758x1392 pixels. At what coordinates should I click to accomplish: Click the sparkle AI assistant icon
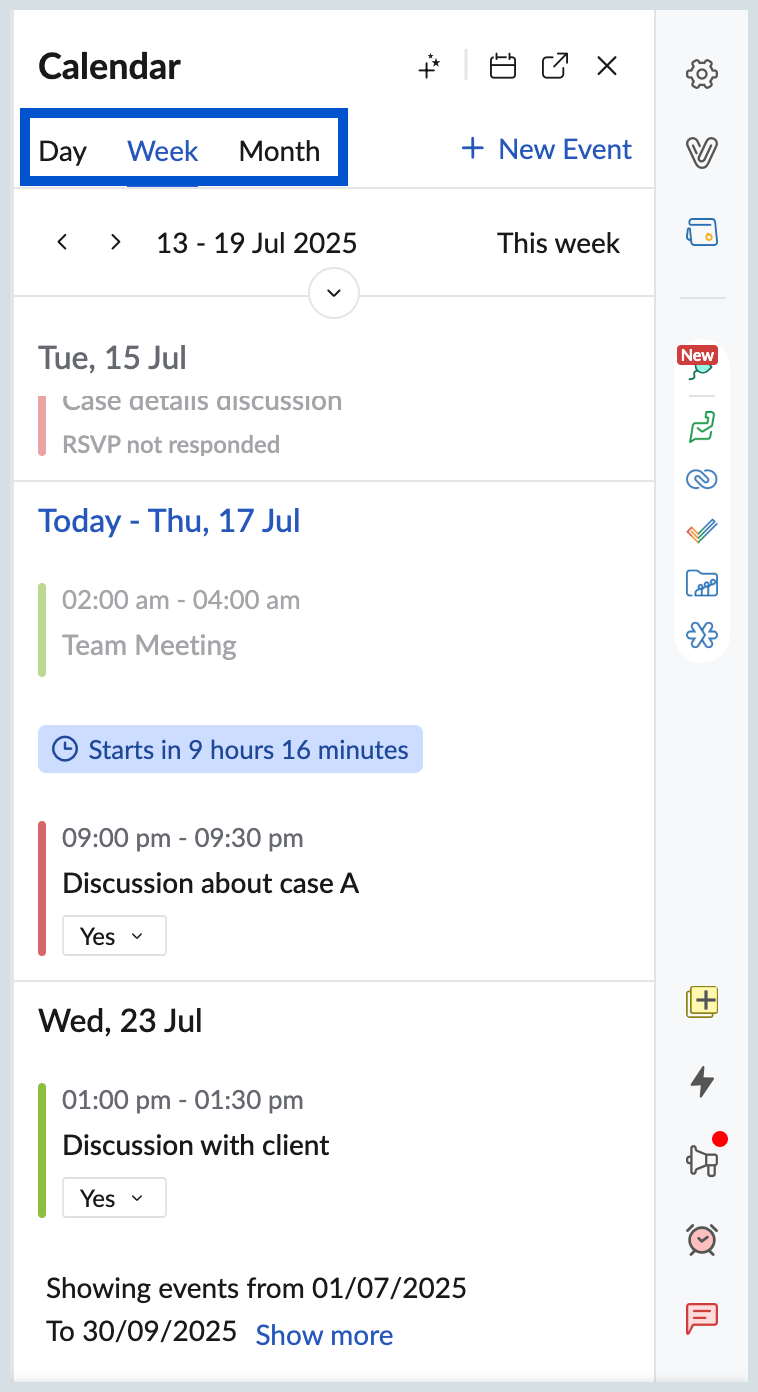tap(429, 67)
